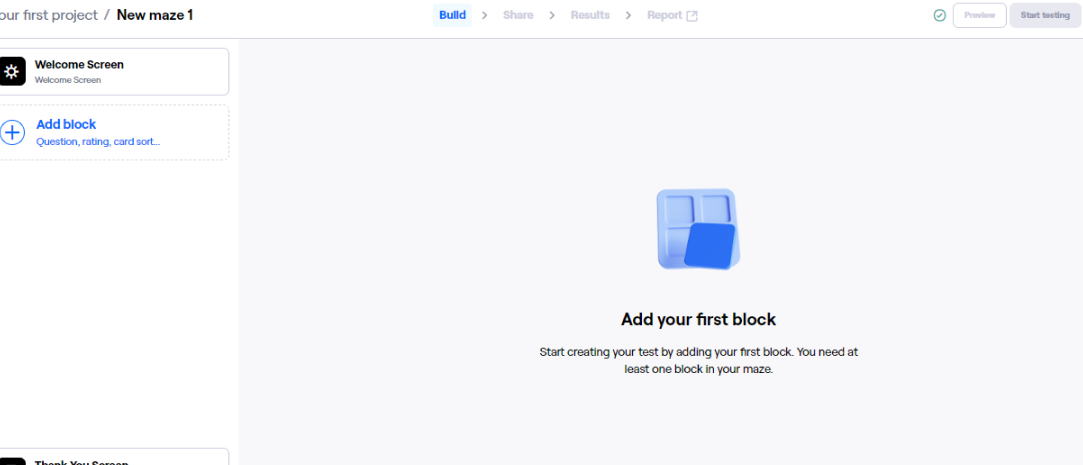
Task: Open the Thank You Screen block card
Action: click(x=113, y=457)
